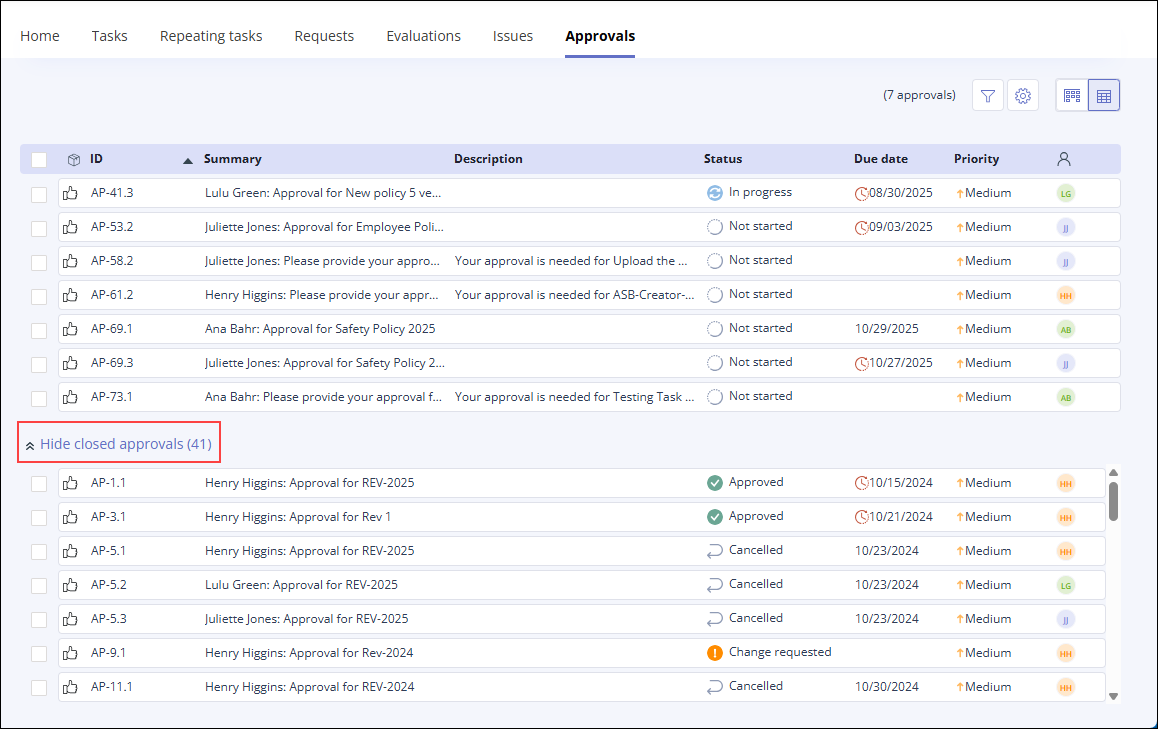Click the sort arrow on the ID column
The width and height of the screenshot is (1158, 729).
point(187,159)
